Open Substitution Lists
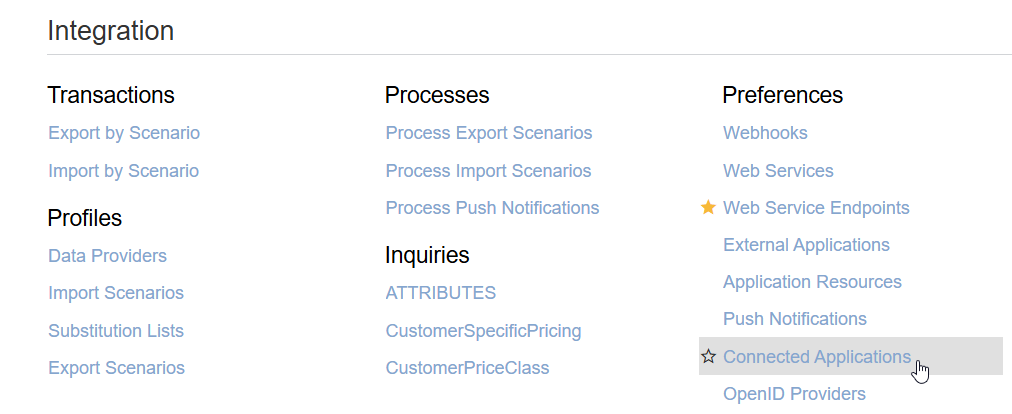Viewport: 1012px width, 414px height. pos(116,331)
